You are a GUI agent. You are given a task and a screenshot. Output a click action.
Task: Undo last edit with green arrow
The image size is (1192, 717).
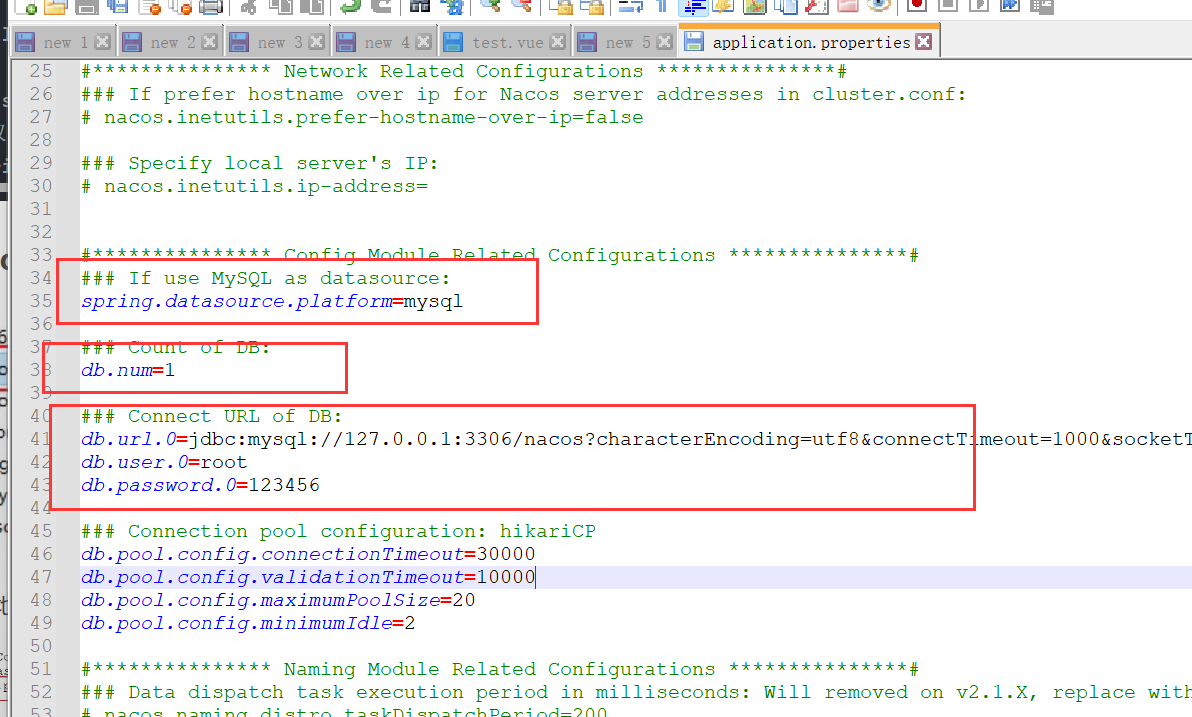[x=350, y=7]
